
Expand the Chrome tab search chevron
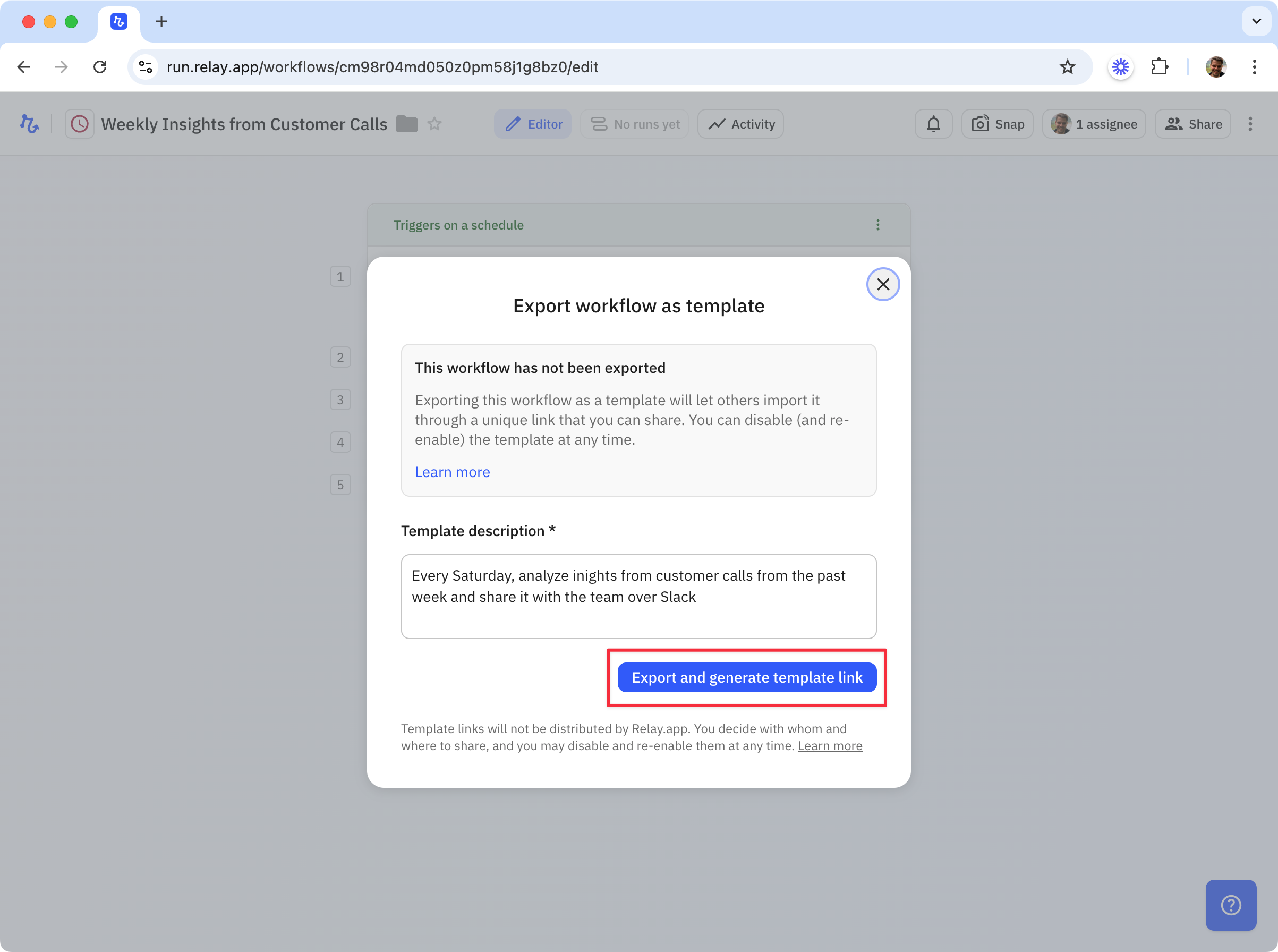[1257, 21]
